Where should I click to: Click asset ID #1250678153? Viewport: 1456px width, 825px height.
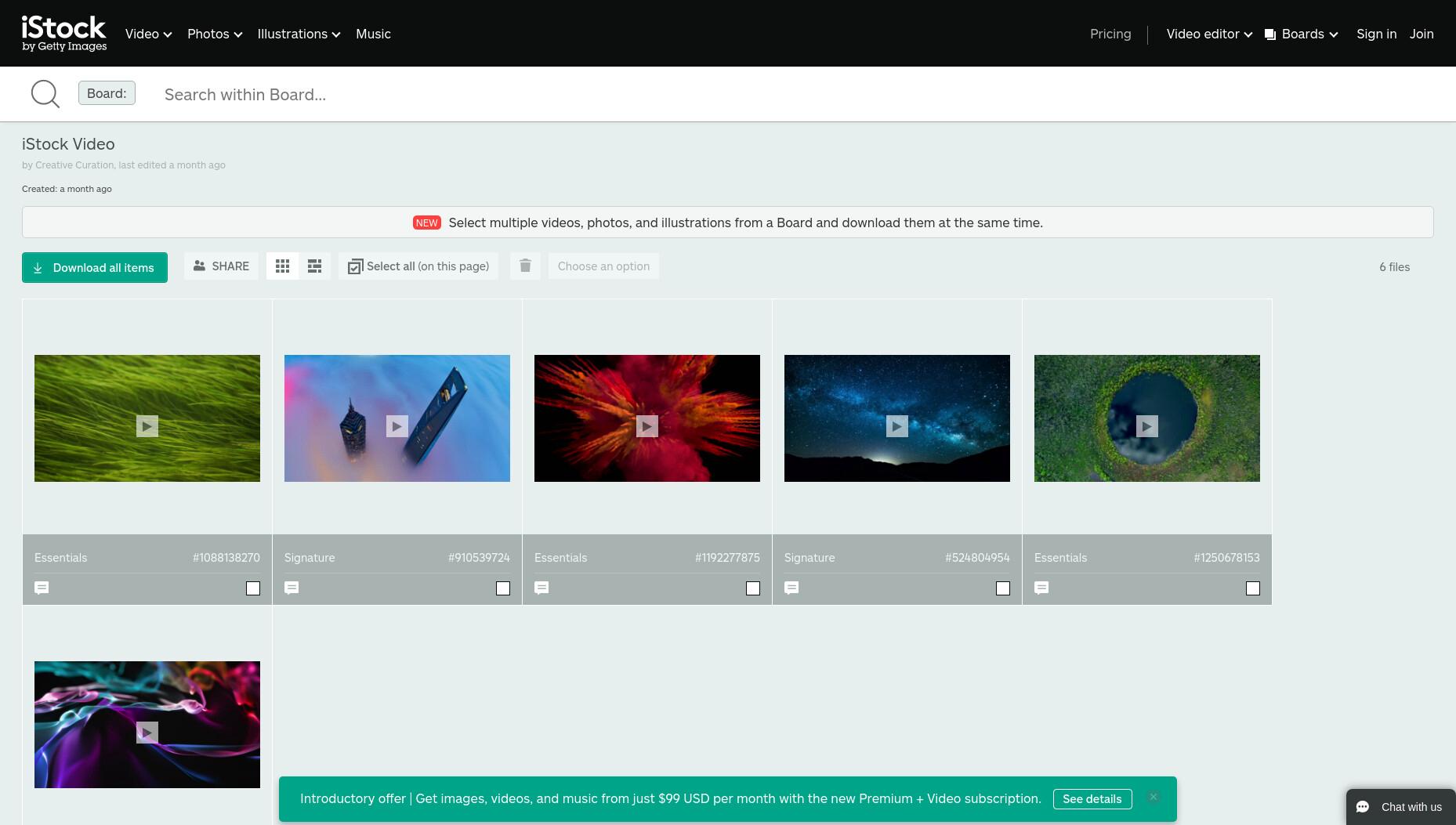[1226, 558]
